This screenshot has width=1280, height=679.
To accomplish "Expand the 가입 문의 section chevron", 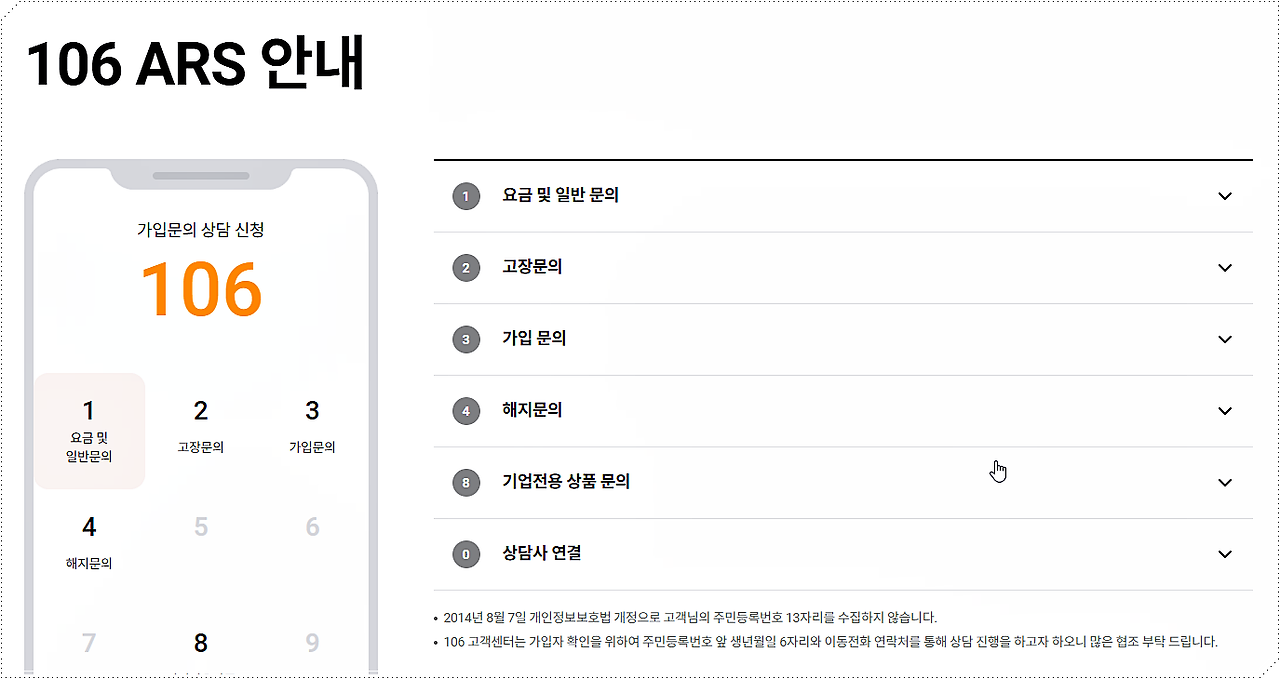I will (x=1224, y=339).
